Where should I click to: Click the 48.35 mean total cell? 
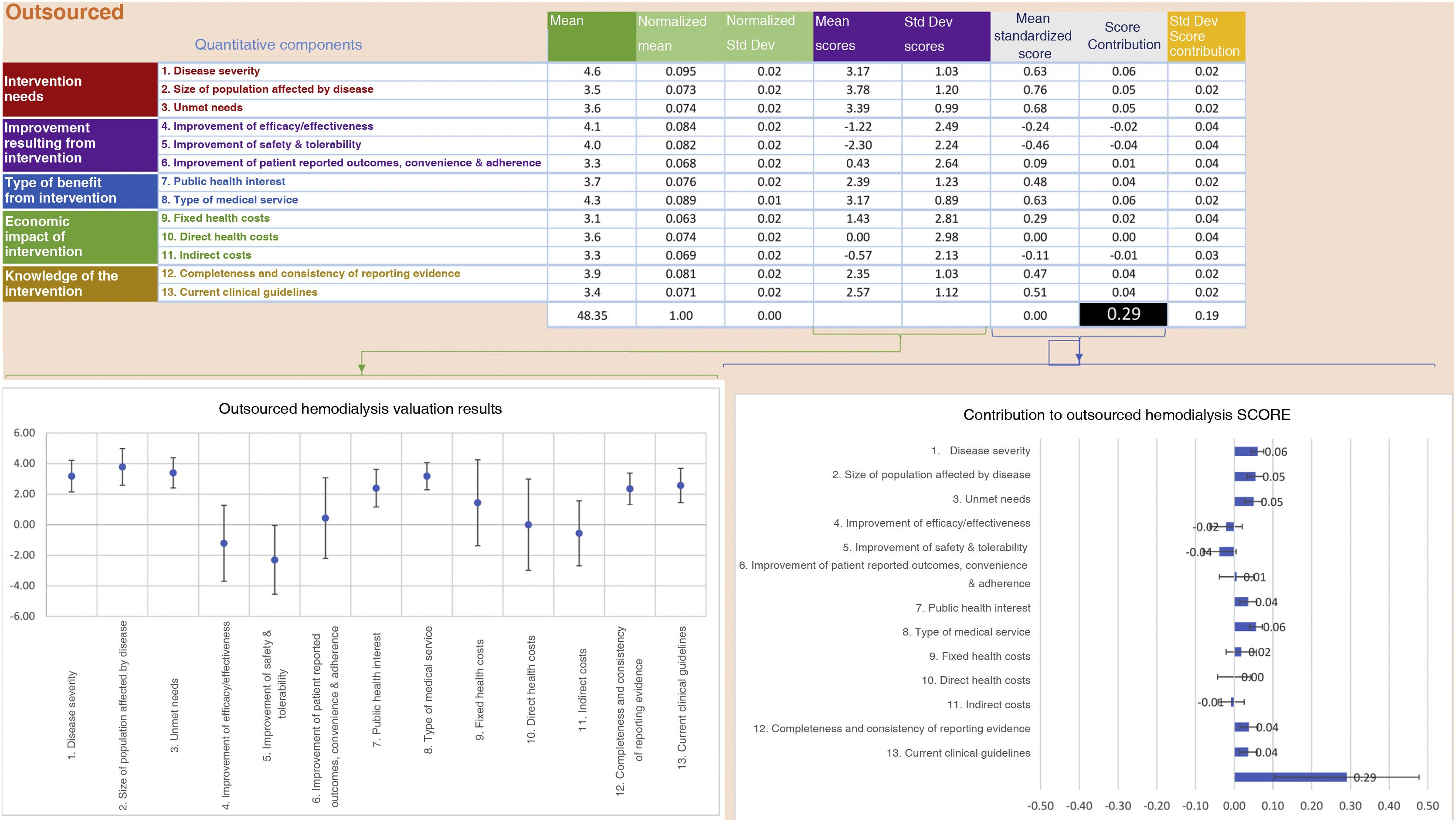click(x=591, y=315)
